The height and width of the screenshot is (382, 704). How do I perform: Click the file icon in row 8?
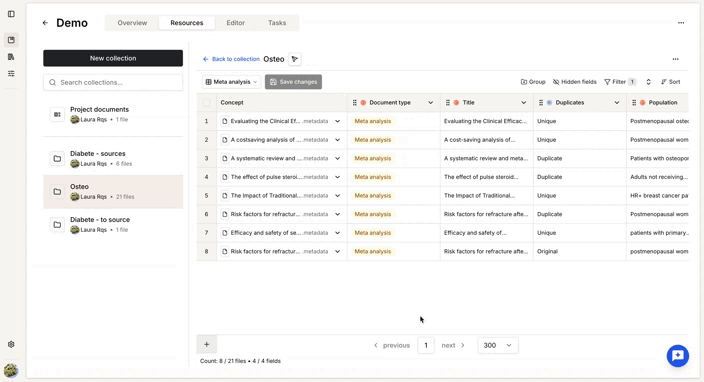[x=224, y=251]
